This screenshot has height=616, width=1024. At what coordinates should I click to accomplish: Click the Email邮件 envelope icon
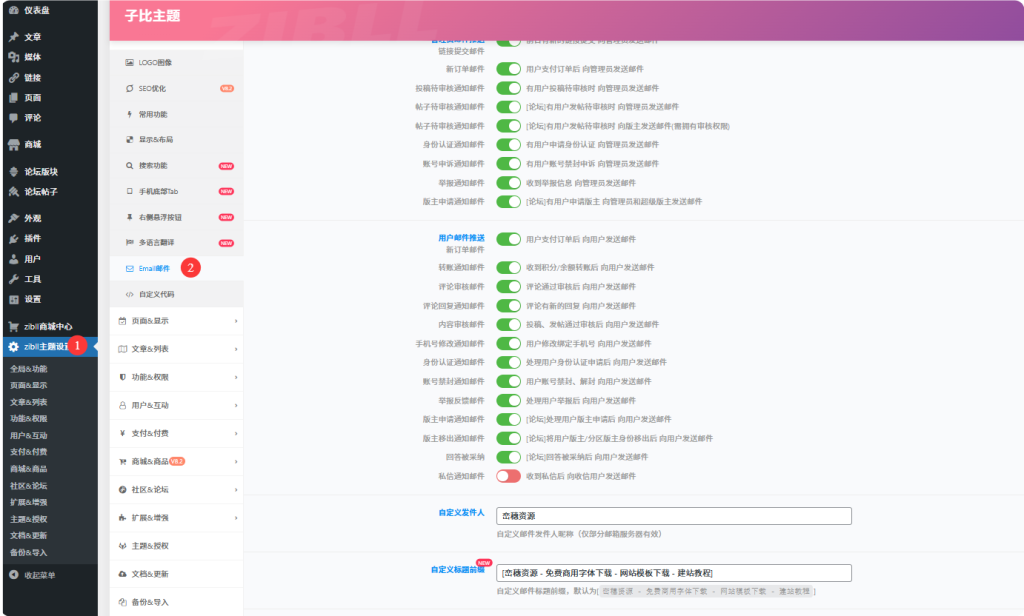pos(129,268)
